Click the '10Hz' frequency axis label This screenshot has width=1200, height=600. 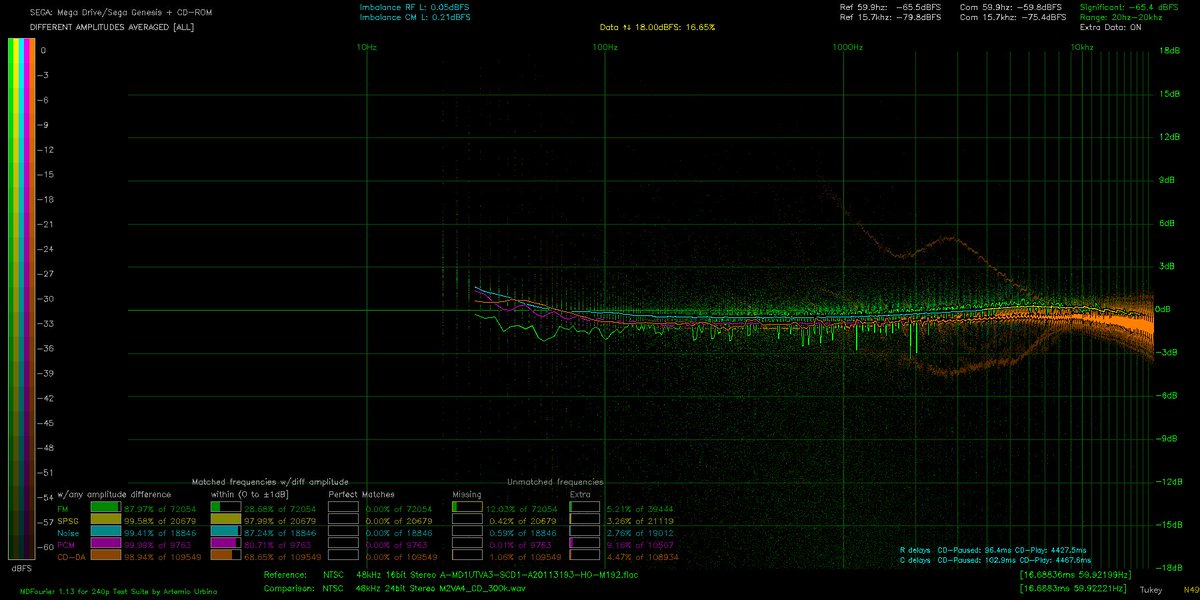click(366, 47)
